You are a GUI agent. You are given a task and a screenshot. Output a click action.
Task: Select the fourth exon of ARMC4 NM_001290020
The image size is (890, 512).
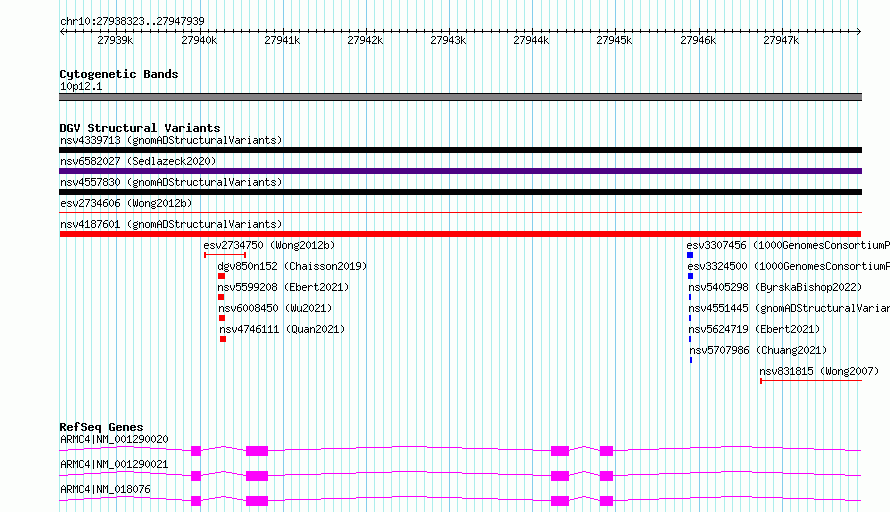(x=607, y=451)
